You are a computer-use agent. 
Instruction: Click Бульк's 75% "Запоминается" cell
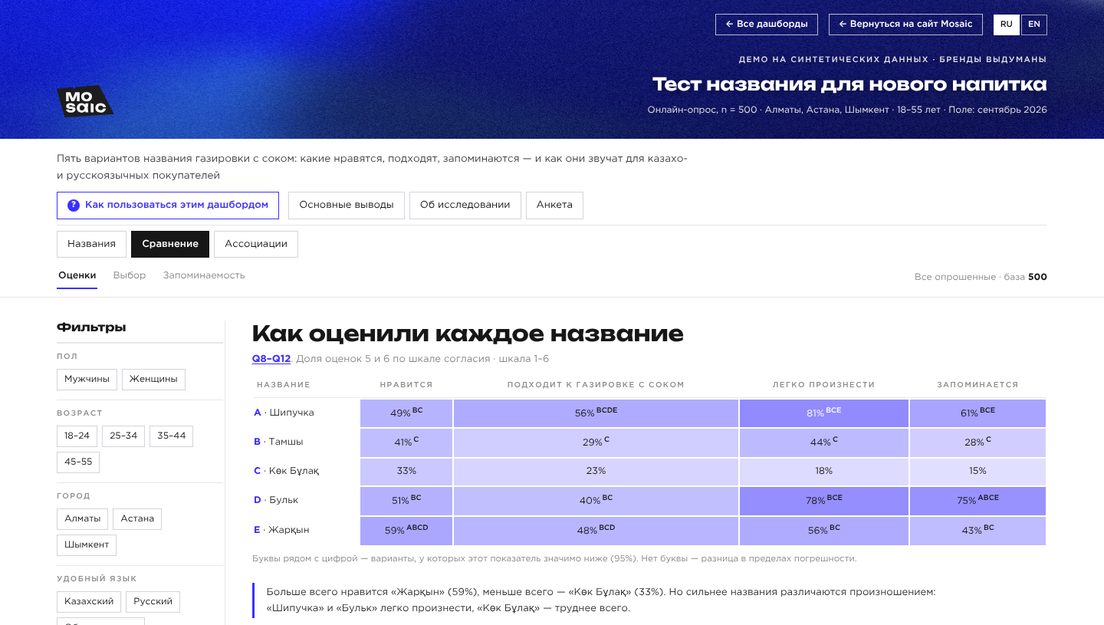pyautogui.click(x=977, y=500)
